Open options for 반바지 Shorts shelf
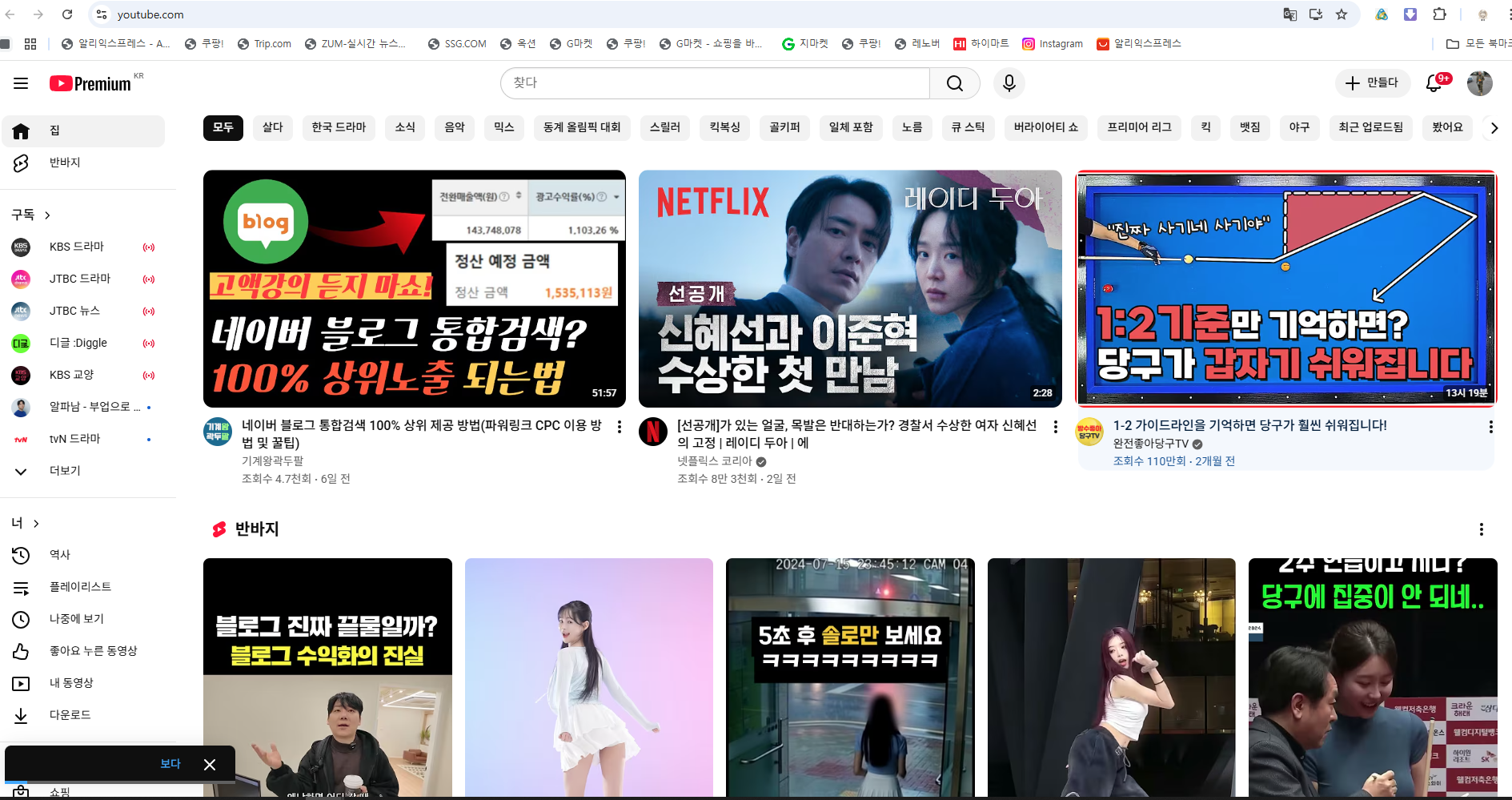This screenshot has width=1512, height=800. tap(1481, 529)
